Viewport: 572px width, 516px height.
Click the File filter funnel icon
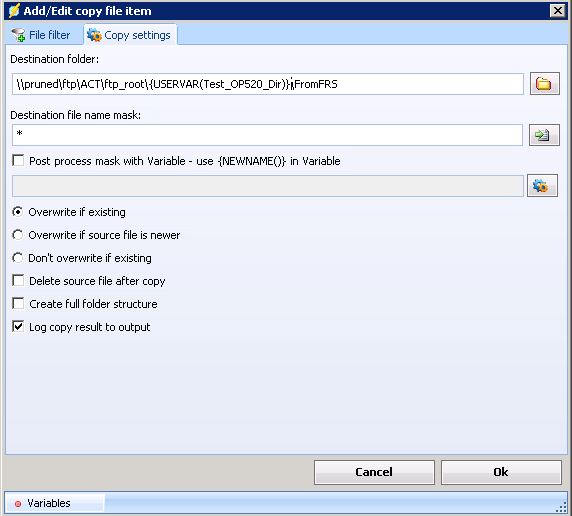tap(18, 35)
